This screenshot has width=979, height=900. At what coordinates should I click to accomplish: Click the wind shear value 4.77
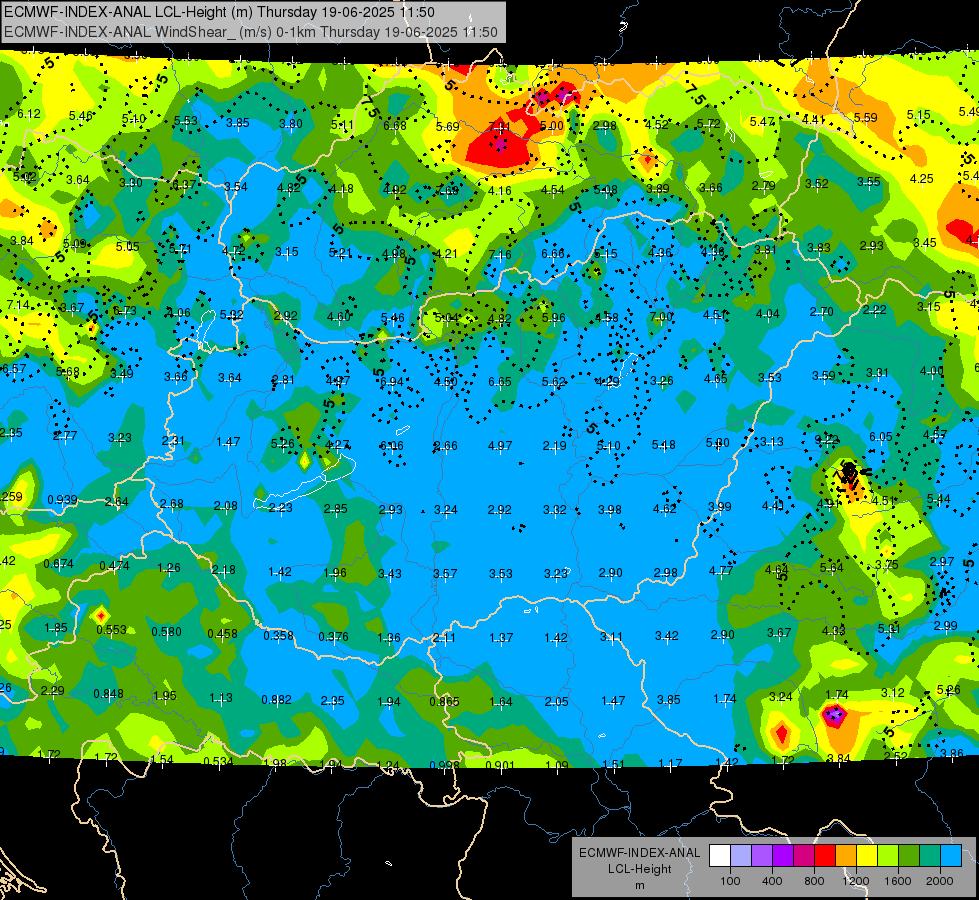(x=721, y=570)
